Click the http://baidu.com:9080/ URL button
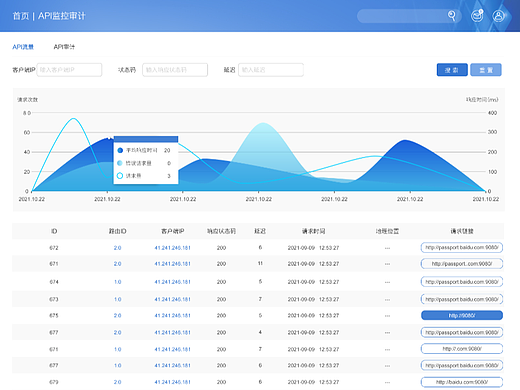Image resolution: width=520 pixels, height=390 pixels. point(462,382)
